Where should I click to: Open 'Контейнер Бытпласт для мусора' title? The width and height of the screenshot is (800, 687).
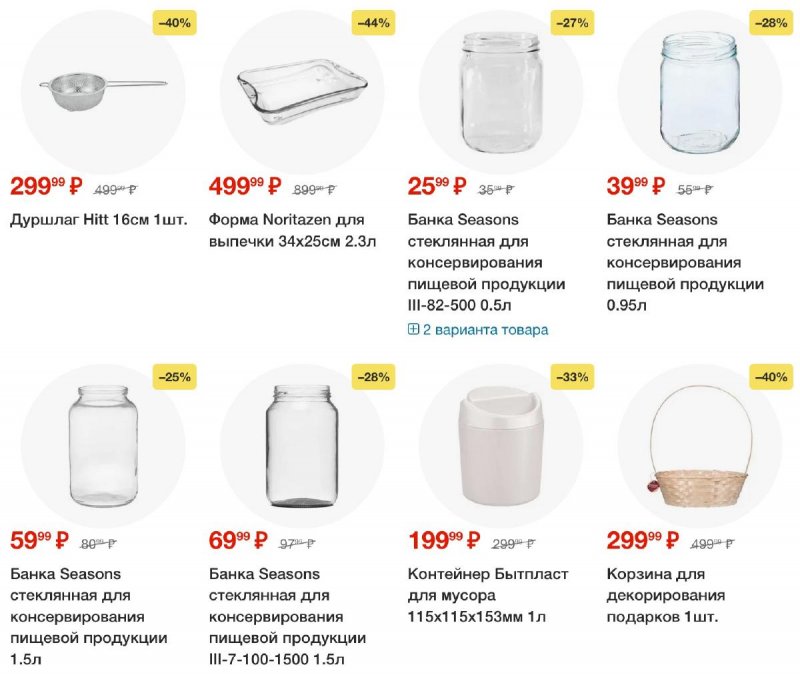pyautogui.click(x=488, y=595)
